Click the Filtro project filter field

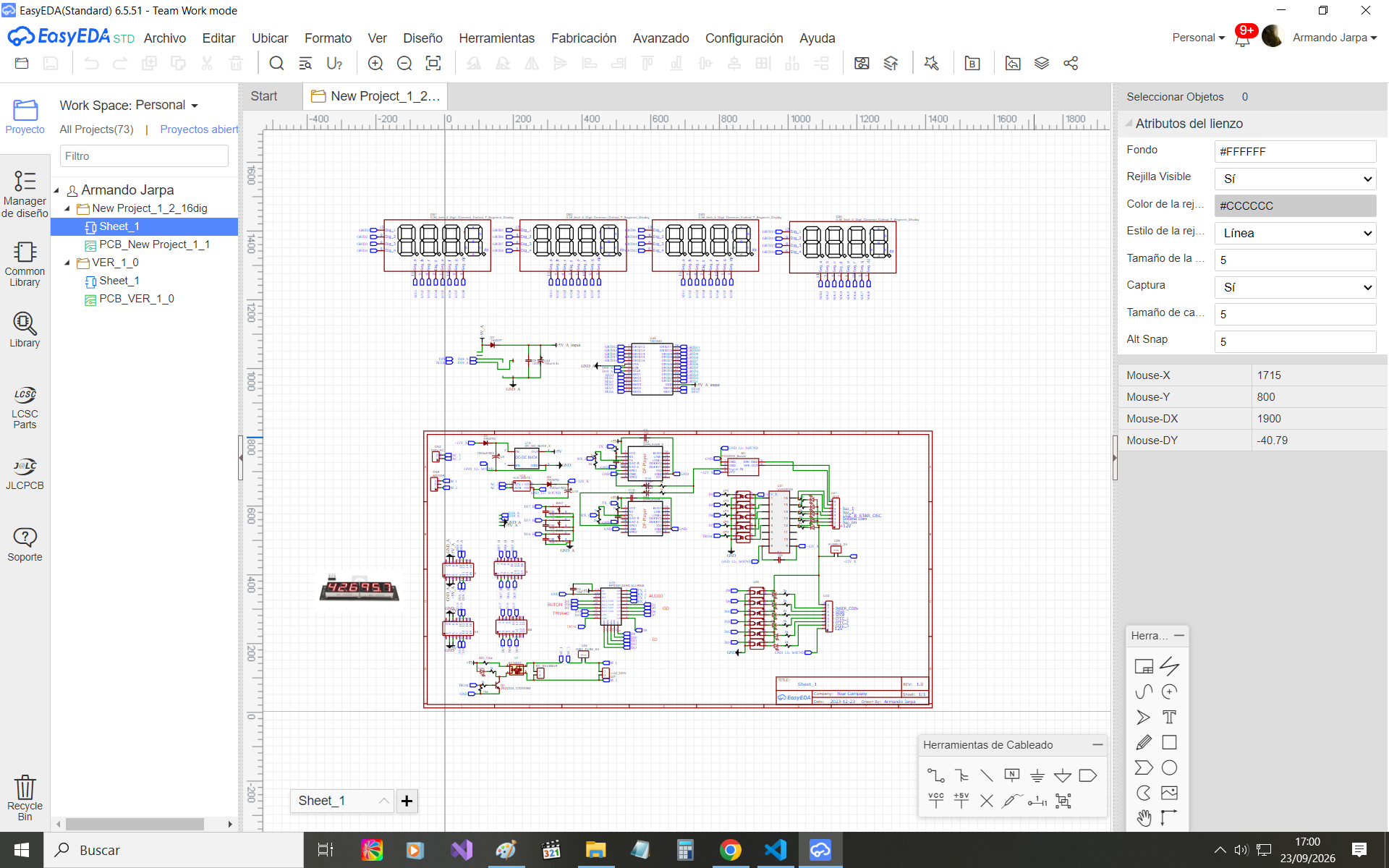[x=144, y=156]
